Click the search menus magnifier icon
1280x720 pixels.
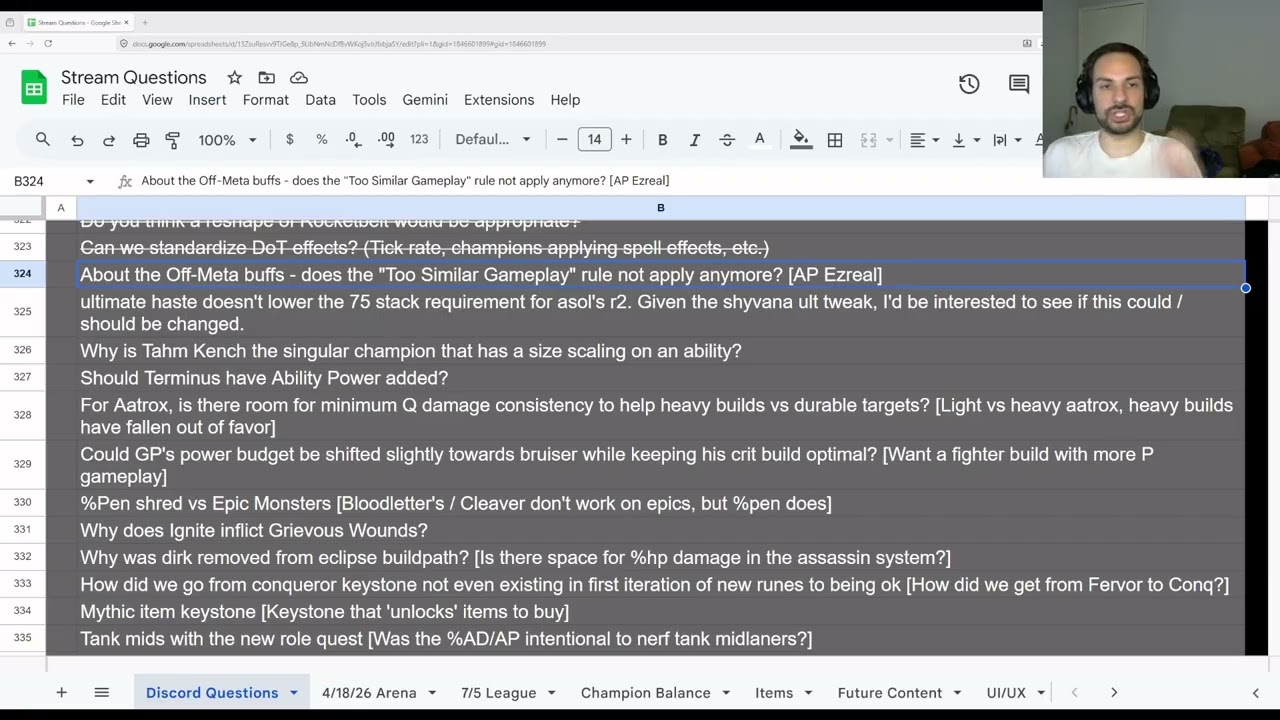[43, 140]
